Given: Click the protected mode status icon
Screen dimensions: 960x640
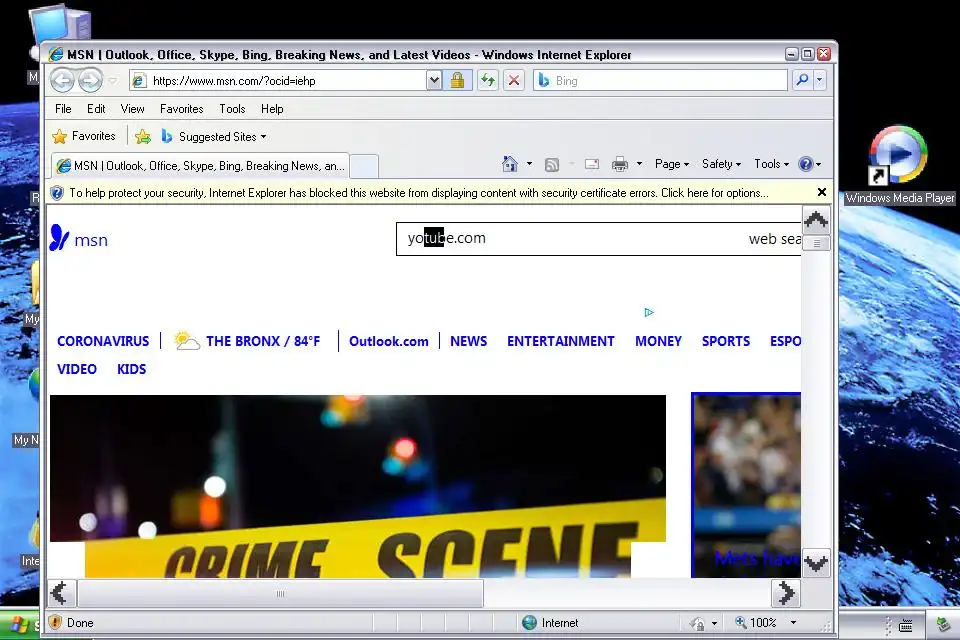Looking at the screenshot, I should [x=697, y=623].
